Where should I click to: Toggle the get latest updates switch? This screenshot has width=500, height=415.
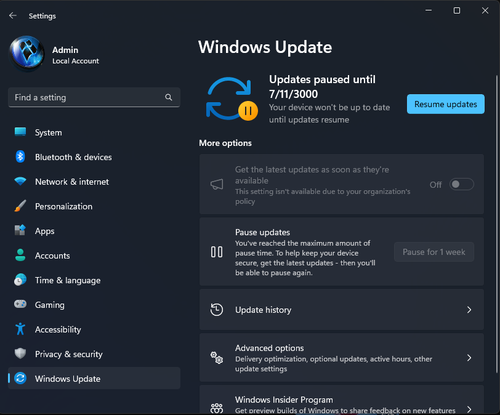tap(462, 184)
